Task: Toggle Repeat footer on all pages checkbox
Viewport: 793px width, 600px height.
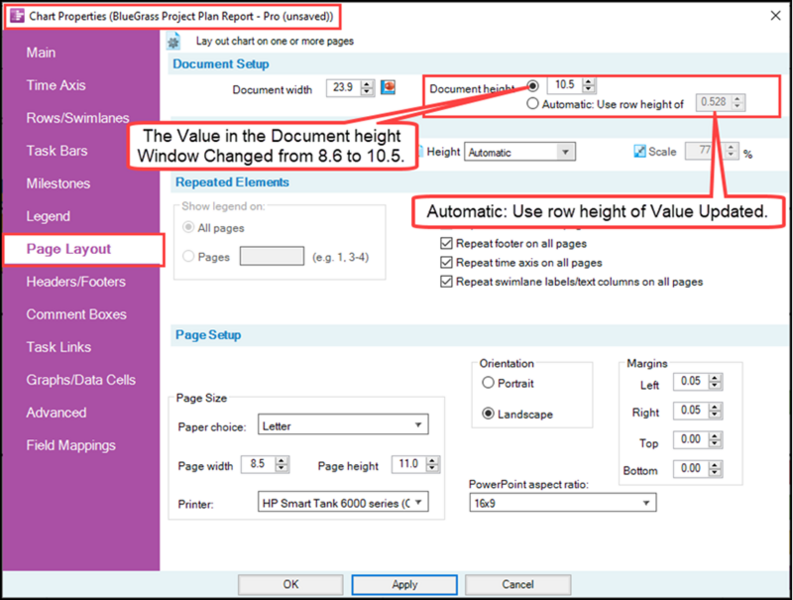Action: click(446, 243)
